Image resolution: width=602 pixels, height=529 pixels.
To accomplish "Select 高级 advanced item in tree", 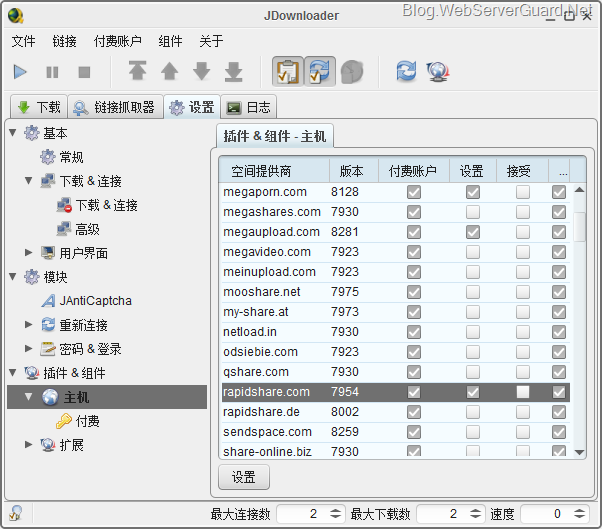I will [78, 229].
